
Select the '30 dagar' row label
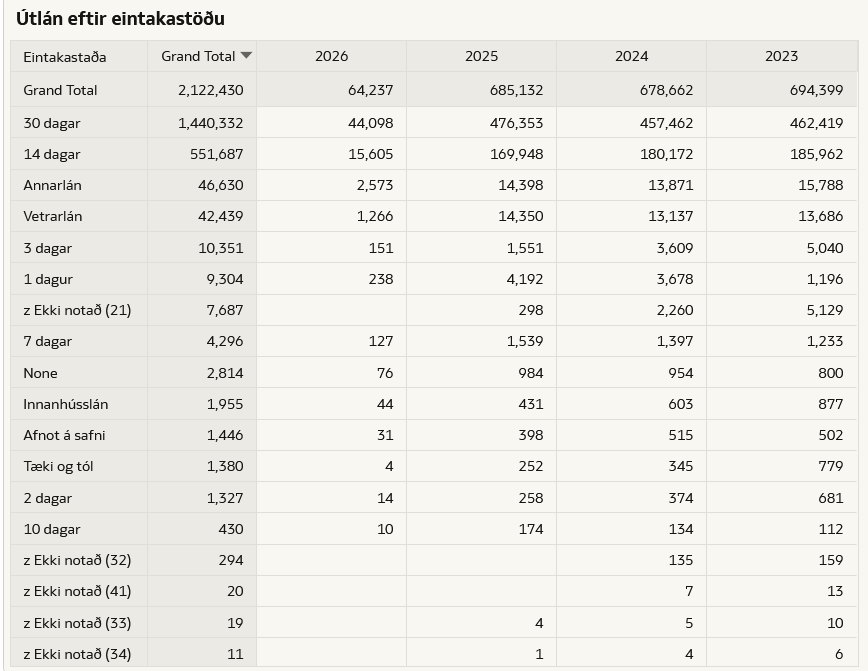52,123
